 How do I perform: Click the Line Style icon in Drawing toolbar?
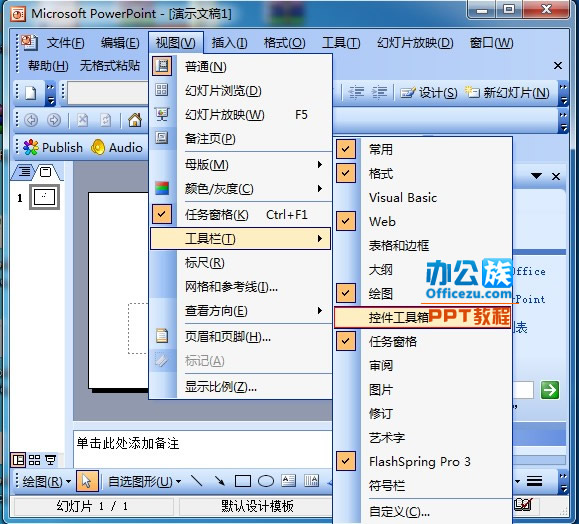(x=534, y=481)
